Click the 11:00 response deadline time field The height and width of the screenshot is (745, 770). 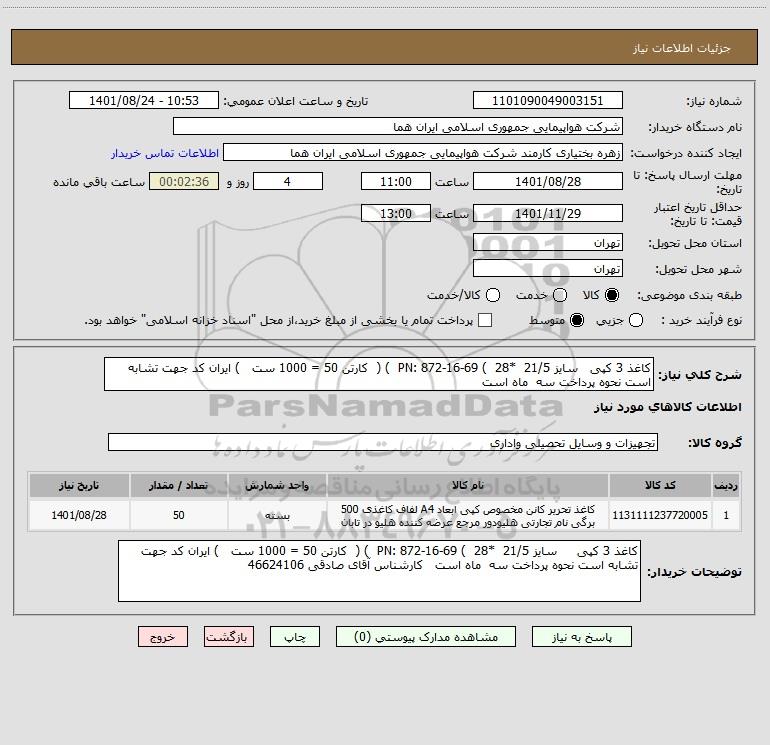tap(397, 182)
